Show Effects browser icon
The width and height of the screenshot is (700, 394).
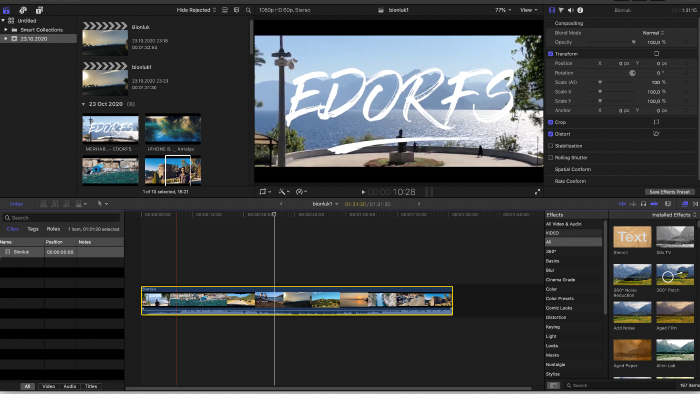tap(685, 204)
